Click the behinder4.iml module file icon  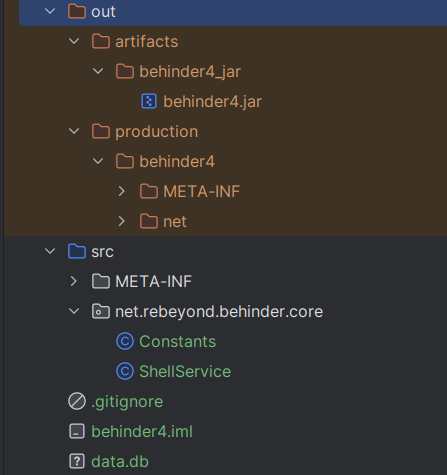77,431
